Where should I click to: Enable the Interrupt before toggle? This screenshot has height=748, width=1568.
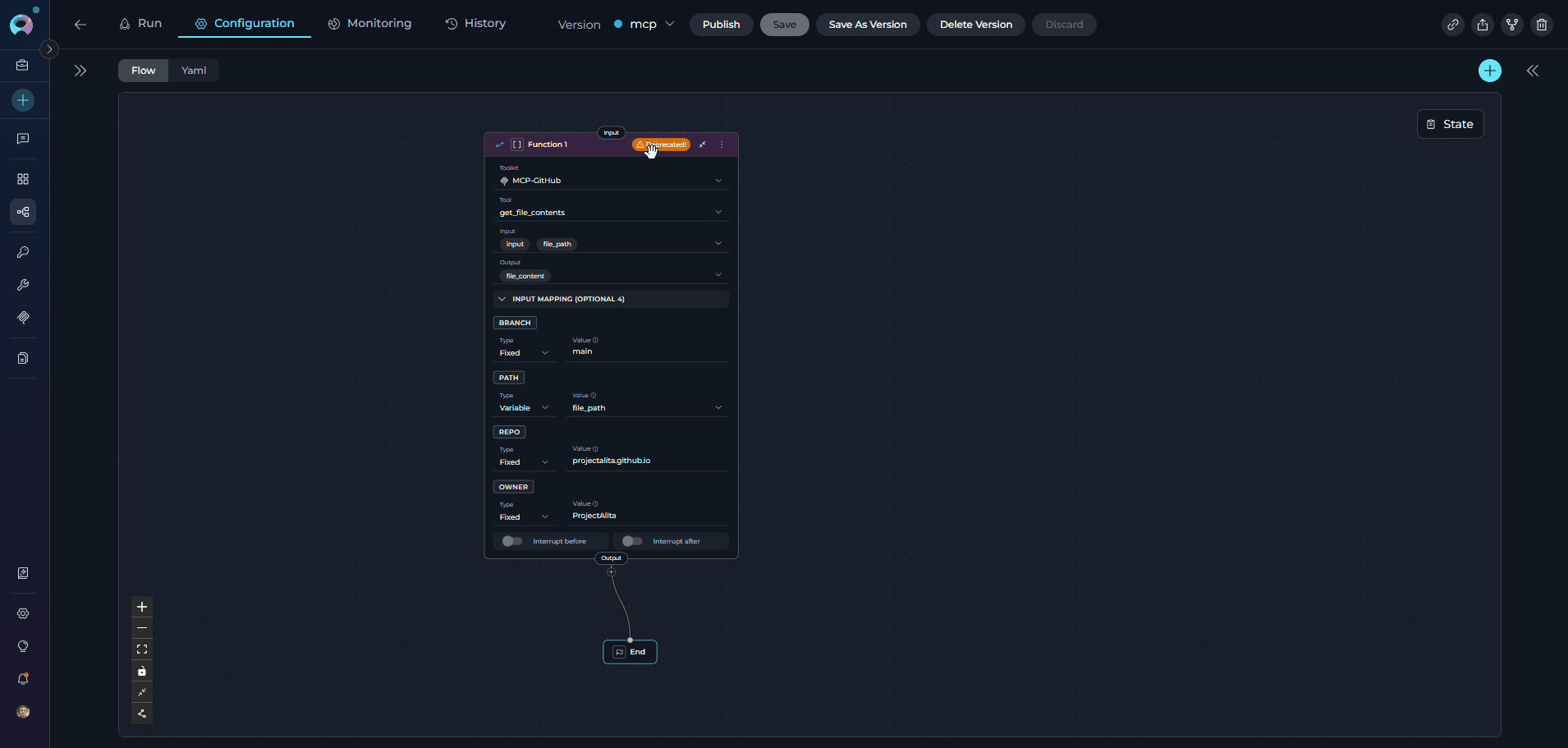click(x=512, y=541)
